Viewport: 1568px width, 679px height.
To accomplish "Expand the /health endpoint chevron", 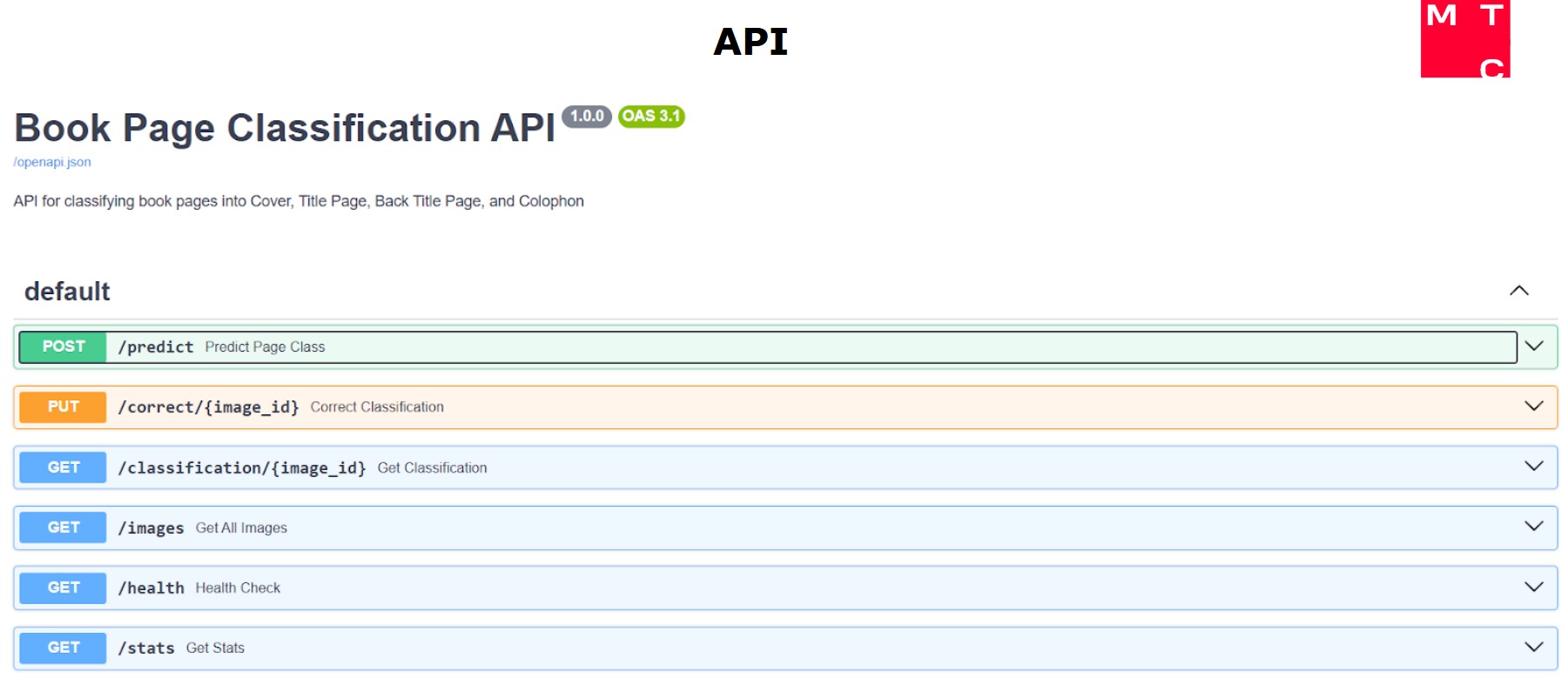I will [1534, 588].
